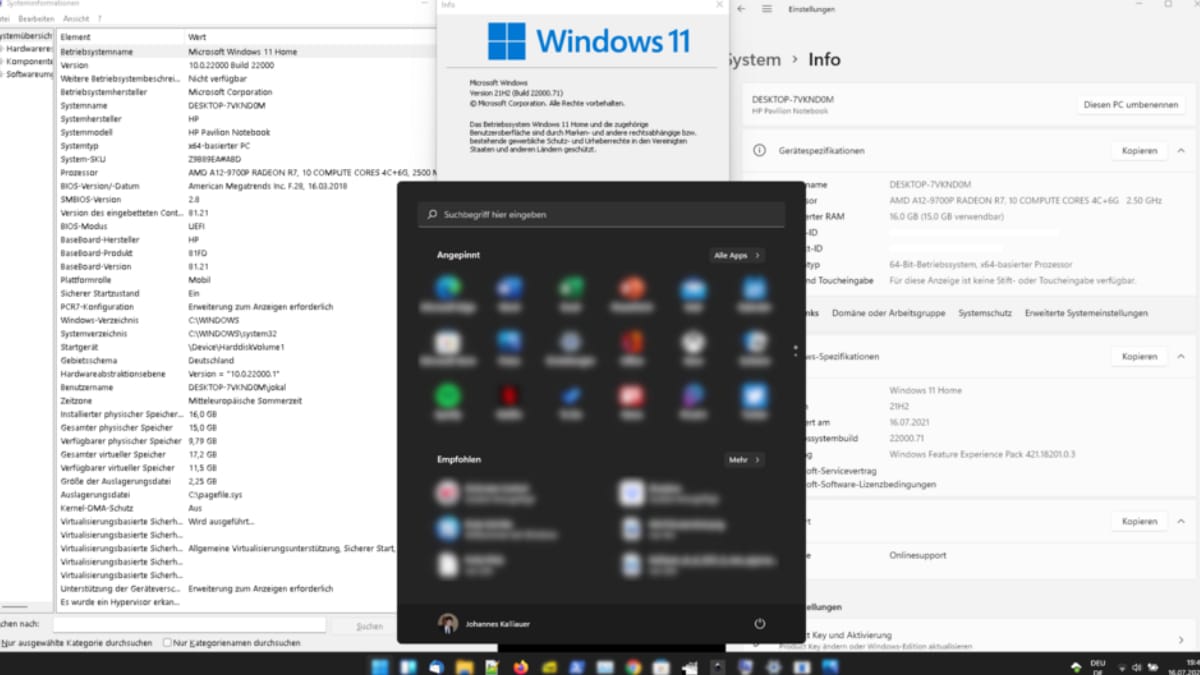Screen dimensions: 1200x675
Task: Click 'Diesen PC umbenennen' button
Action: point(1131,105)
